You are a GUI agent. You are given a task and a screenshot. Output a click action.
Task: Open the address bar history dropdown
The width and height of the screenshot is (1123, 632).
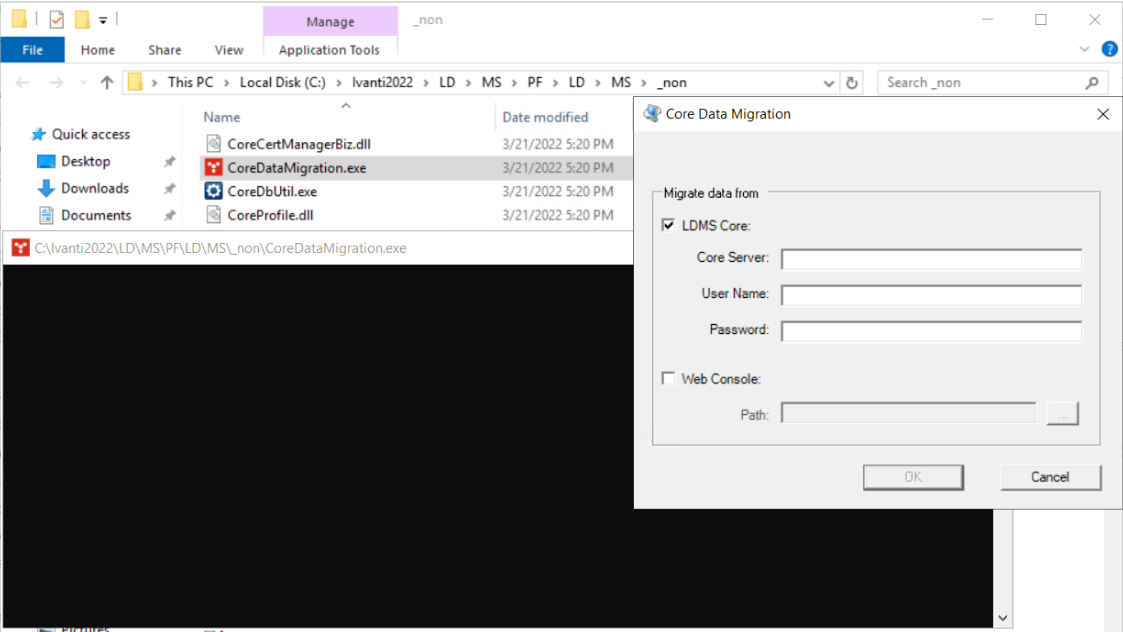coord(828,82)
